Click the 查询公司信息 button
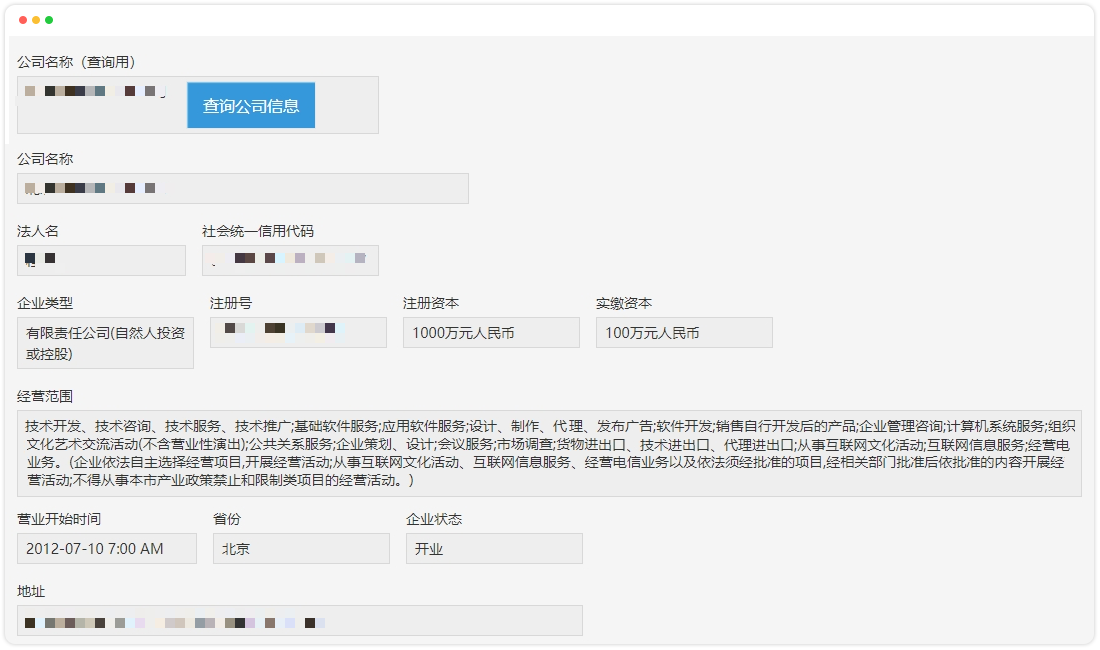Image resolution: width=1100 pixels, height=650 pixels. (x=250, y=105)
